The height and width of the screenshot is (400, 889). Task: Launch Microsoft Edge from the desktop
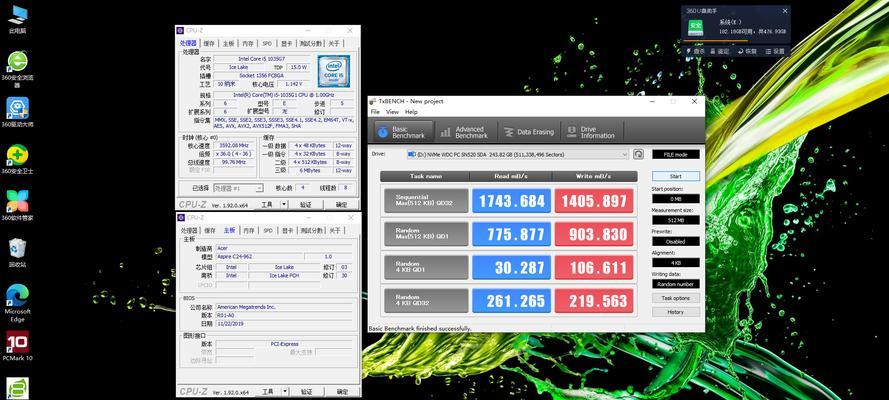click(x=18, y=302)
